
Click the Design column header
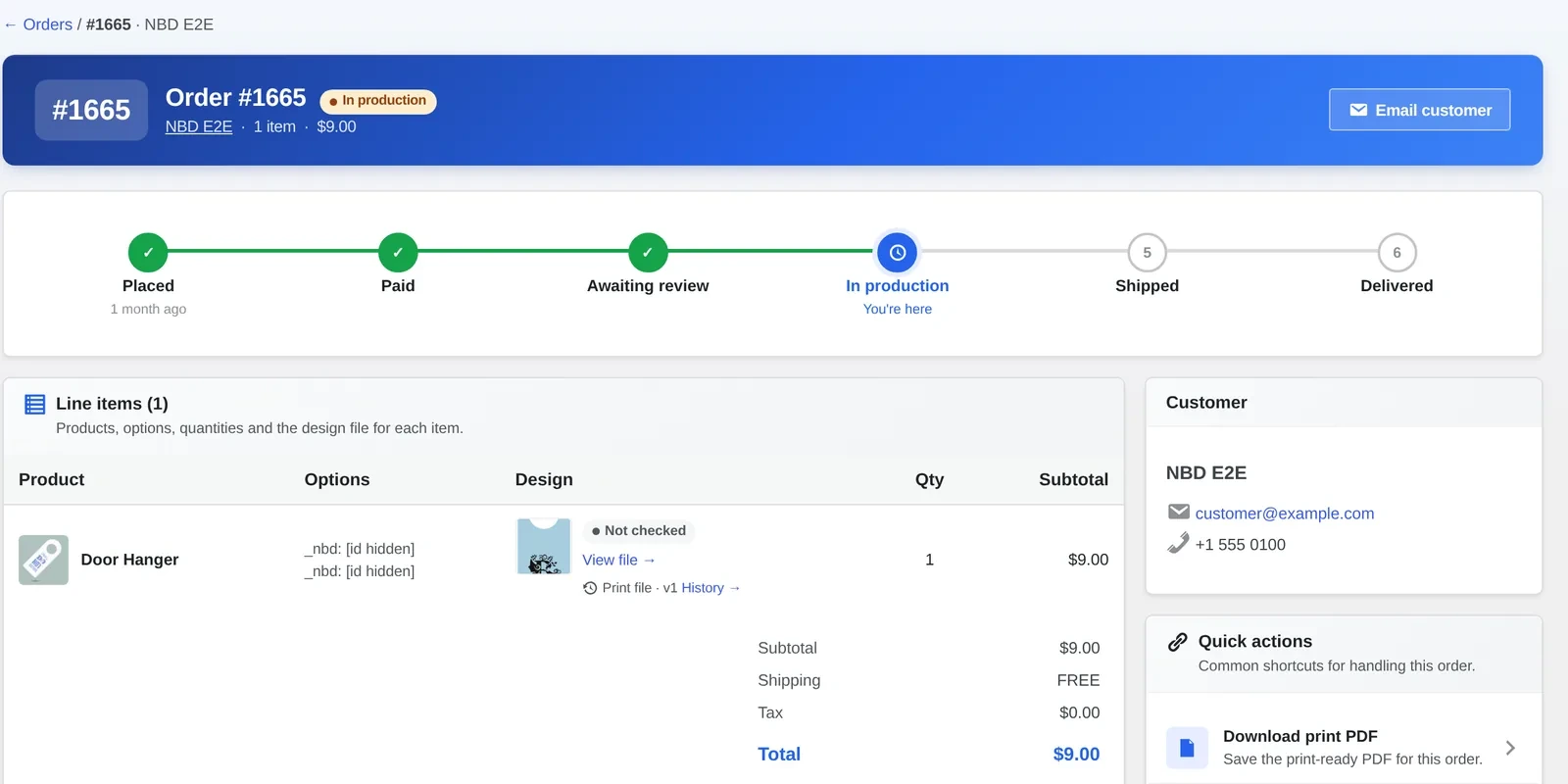[x=544, y=479]
